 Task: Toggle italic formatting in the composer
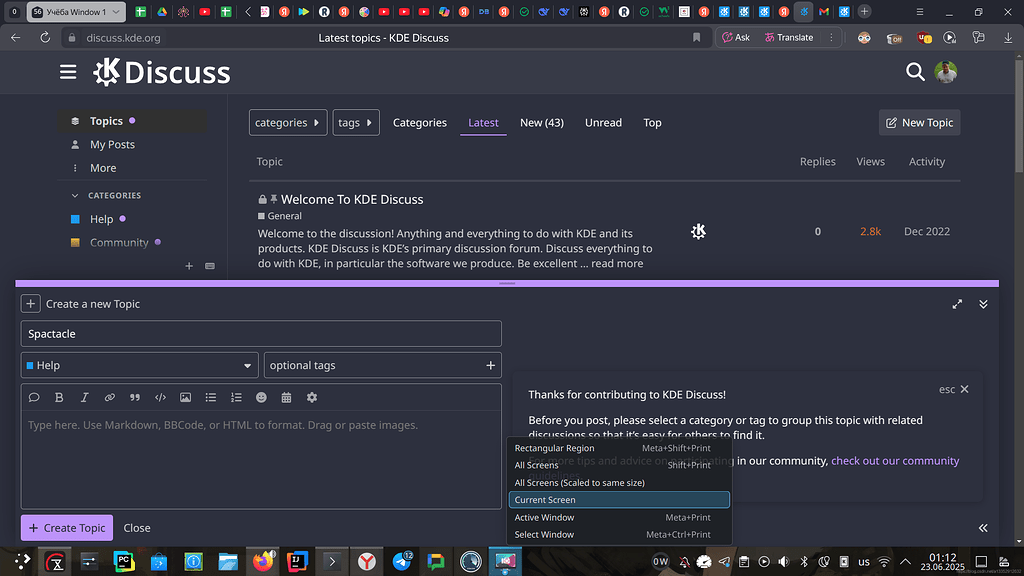pos(84,397)
